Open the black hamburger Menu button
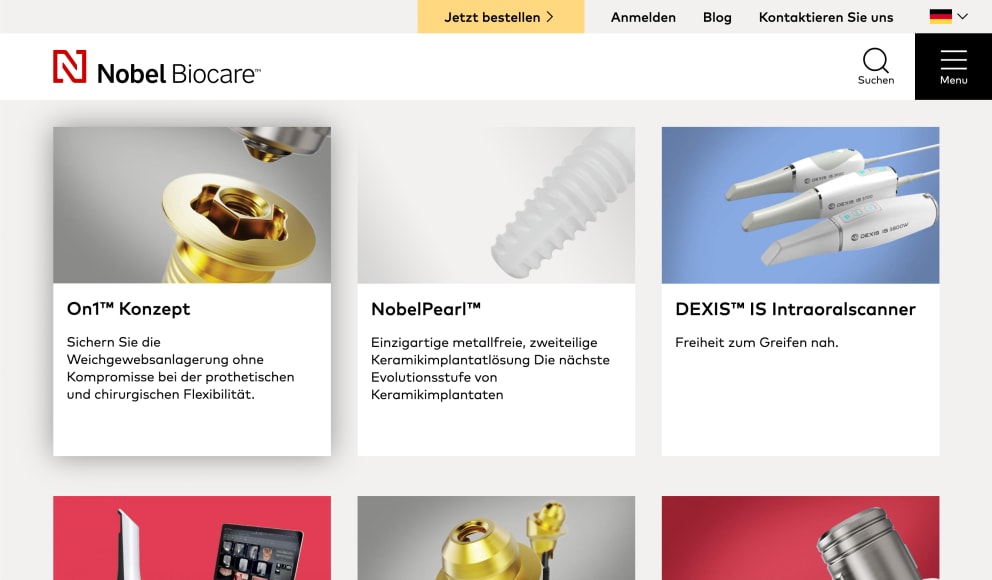This screenshot has height=580, width=992. point(953,66)
